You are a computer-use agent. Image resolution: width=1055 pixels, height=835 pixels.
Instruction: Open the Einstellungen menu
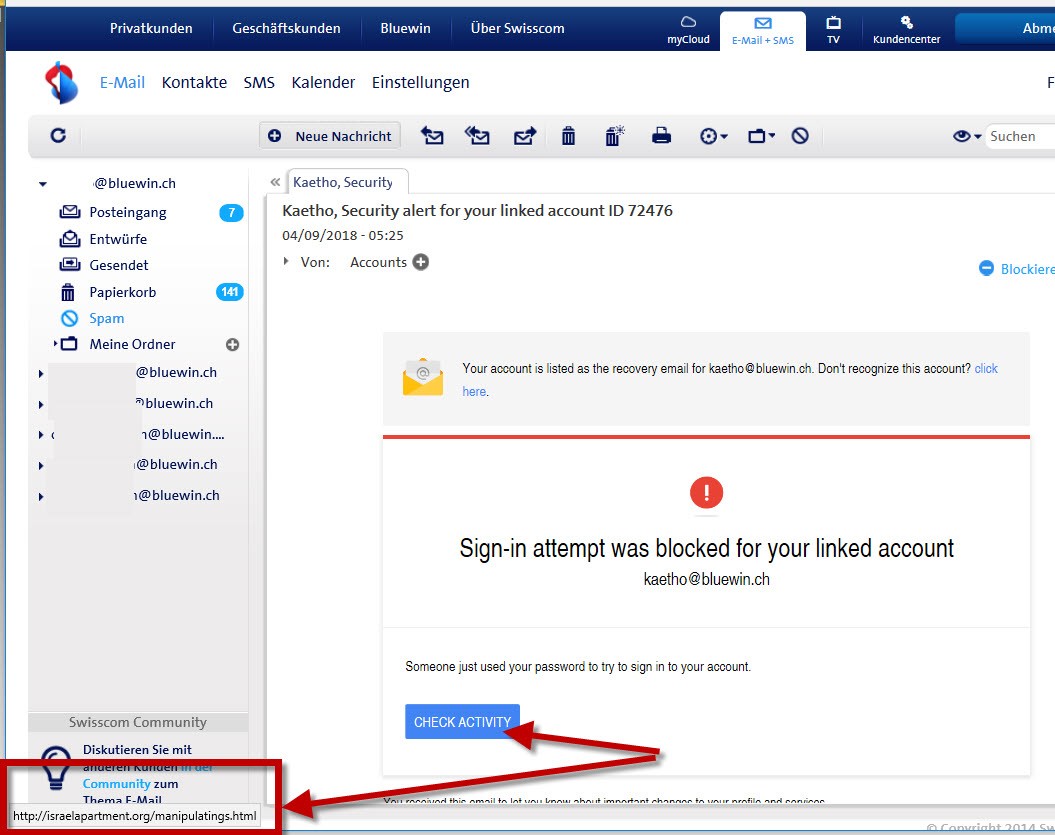point(420,82)
